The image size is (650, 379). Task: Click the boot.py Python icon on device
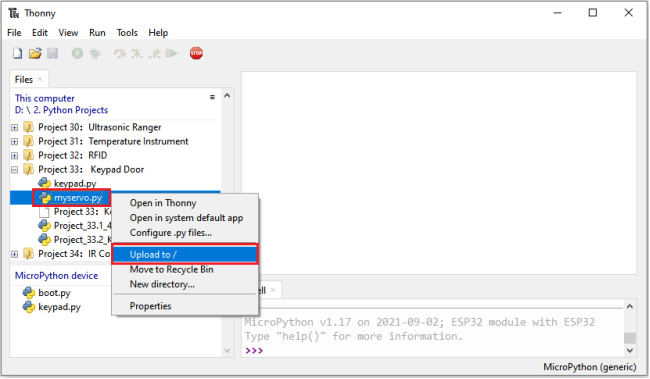coord(29,293)
